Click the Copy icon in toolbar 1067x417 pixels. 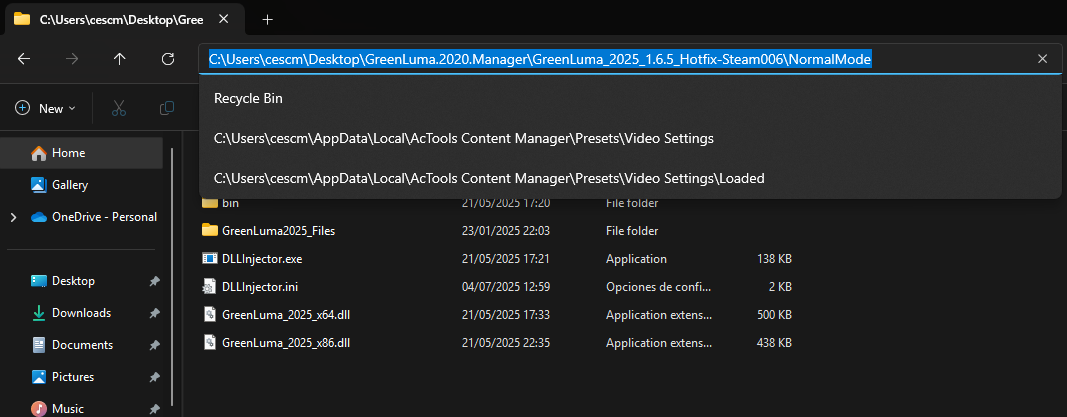pos(167,108)
